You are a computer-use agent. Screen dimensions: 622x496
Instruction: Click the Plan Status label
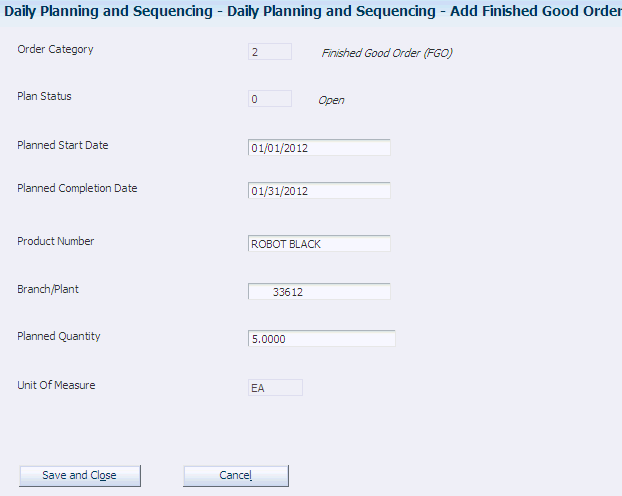(45, 97)
